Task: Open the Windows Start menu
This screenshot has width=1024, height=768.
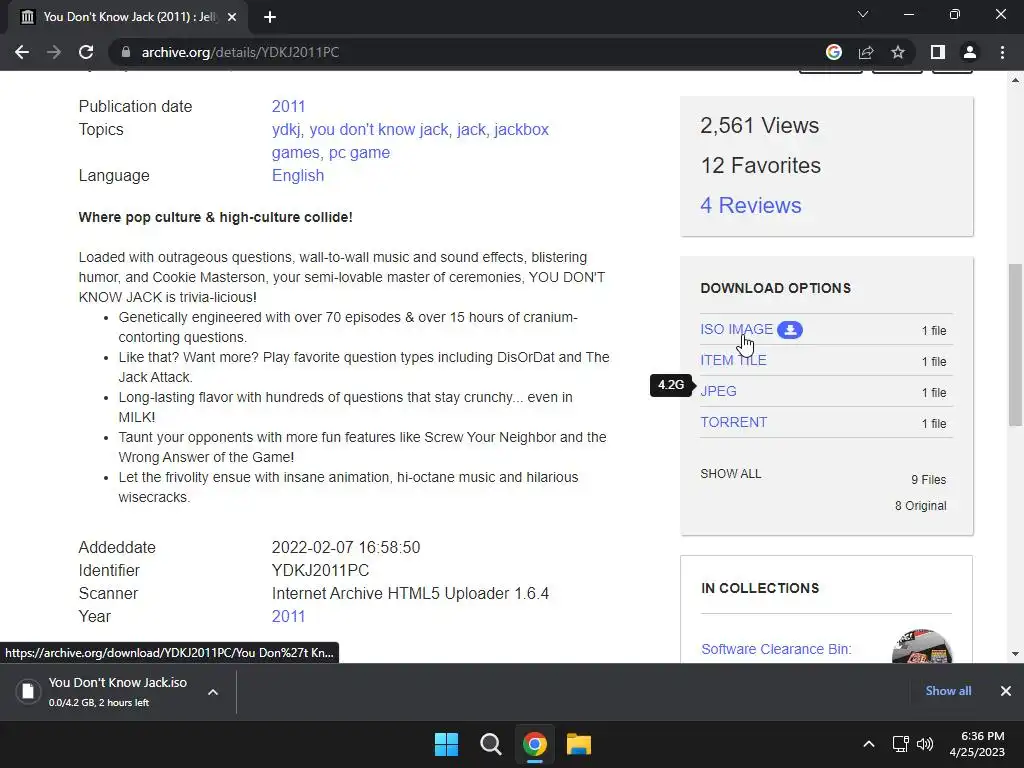Action: [447, 744]
